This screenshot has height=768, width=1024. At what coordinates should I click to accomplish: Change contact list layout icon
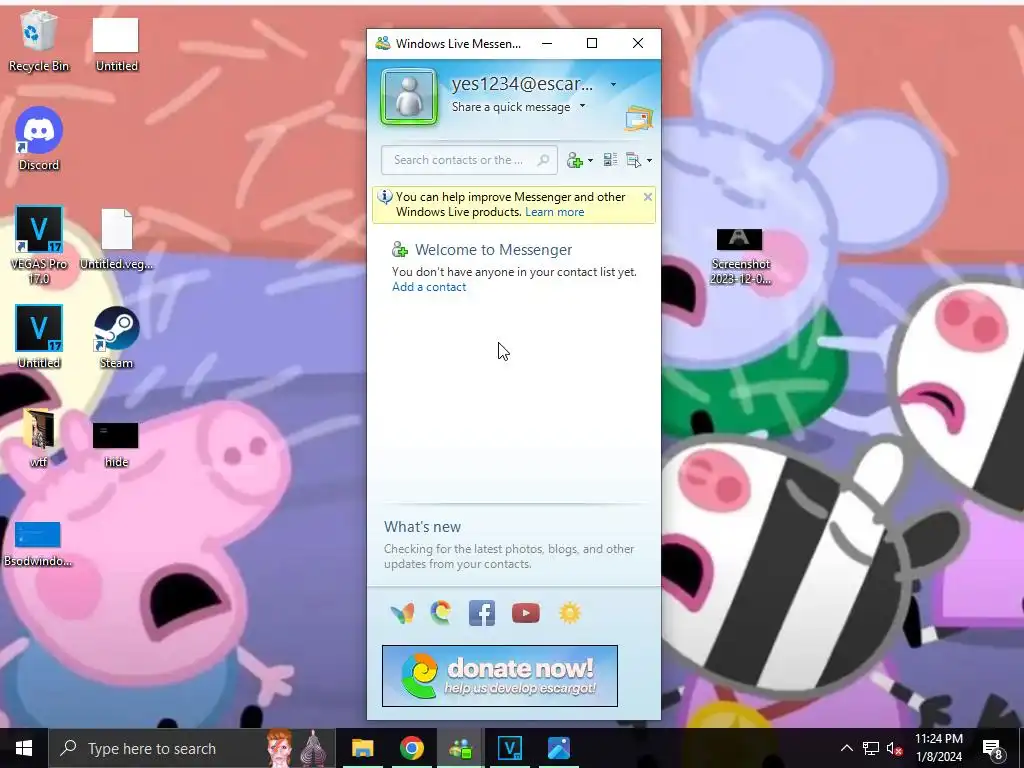click(x=610, y=159)
